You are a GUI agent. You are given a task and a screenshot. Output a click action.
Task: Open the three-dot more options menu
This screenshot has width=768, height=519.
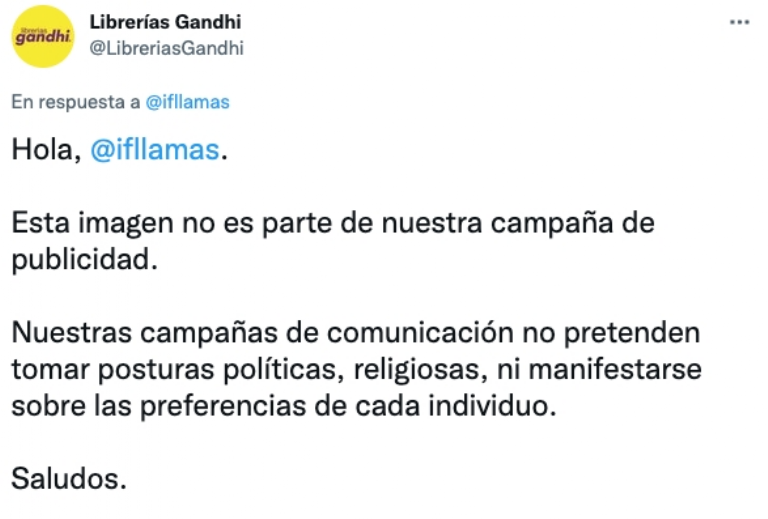pos(739,22)
